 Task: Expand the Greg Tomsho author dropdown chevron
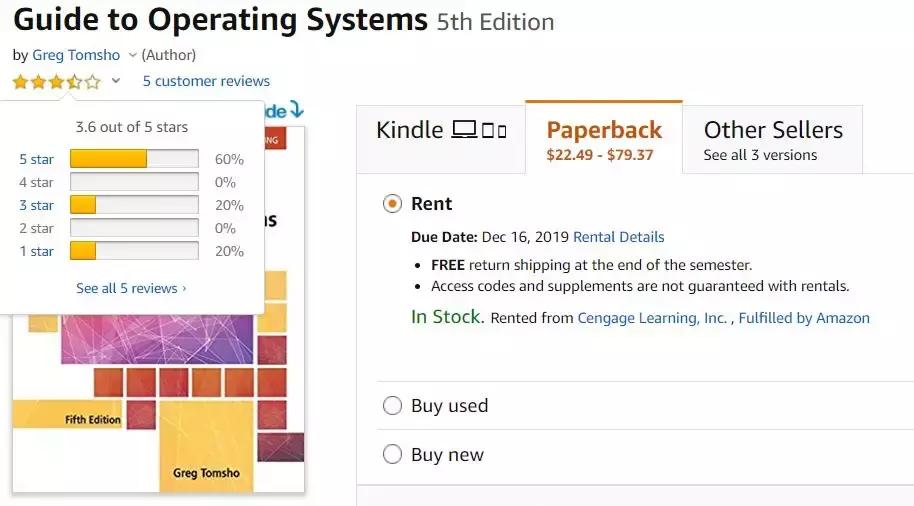pyautogui.click(x=132, y=55)
